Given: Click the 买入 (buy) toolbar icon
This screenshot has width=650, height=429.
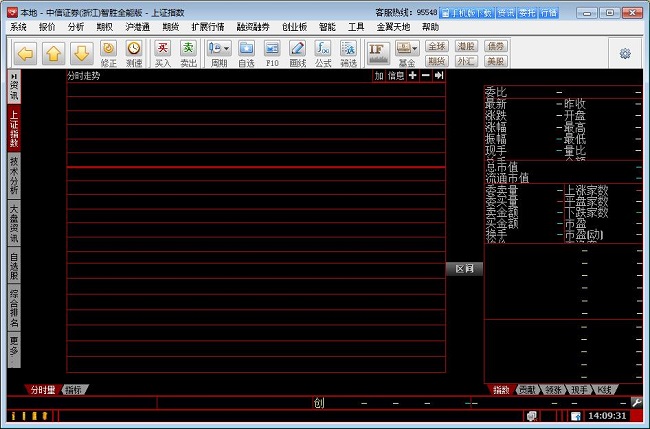Looking at the screenshot, I should tap(163, 53).
